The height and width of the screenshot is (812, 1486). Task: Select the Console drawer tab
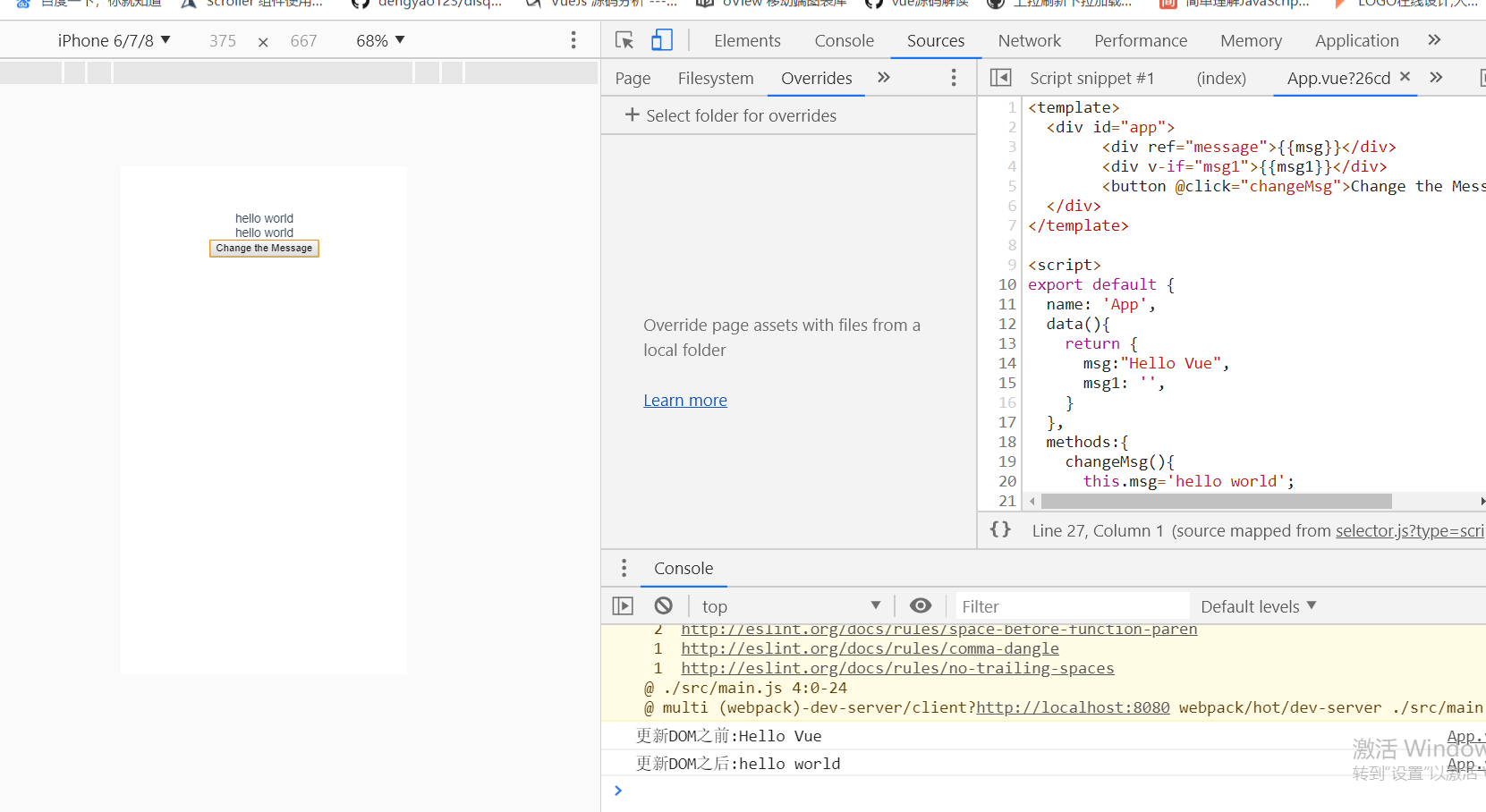click(684, 568)
